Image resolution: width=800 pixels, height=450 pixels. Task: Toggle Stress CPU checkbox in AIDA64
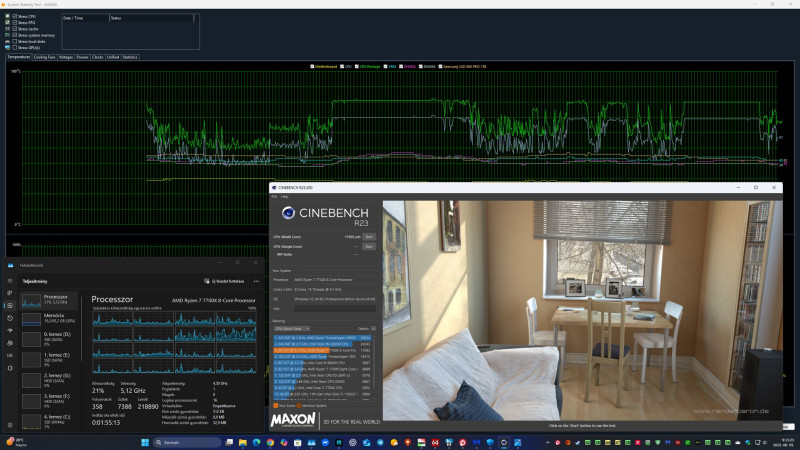point(15,16)
